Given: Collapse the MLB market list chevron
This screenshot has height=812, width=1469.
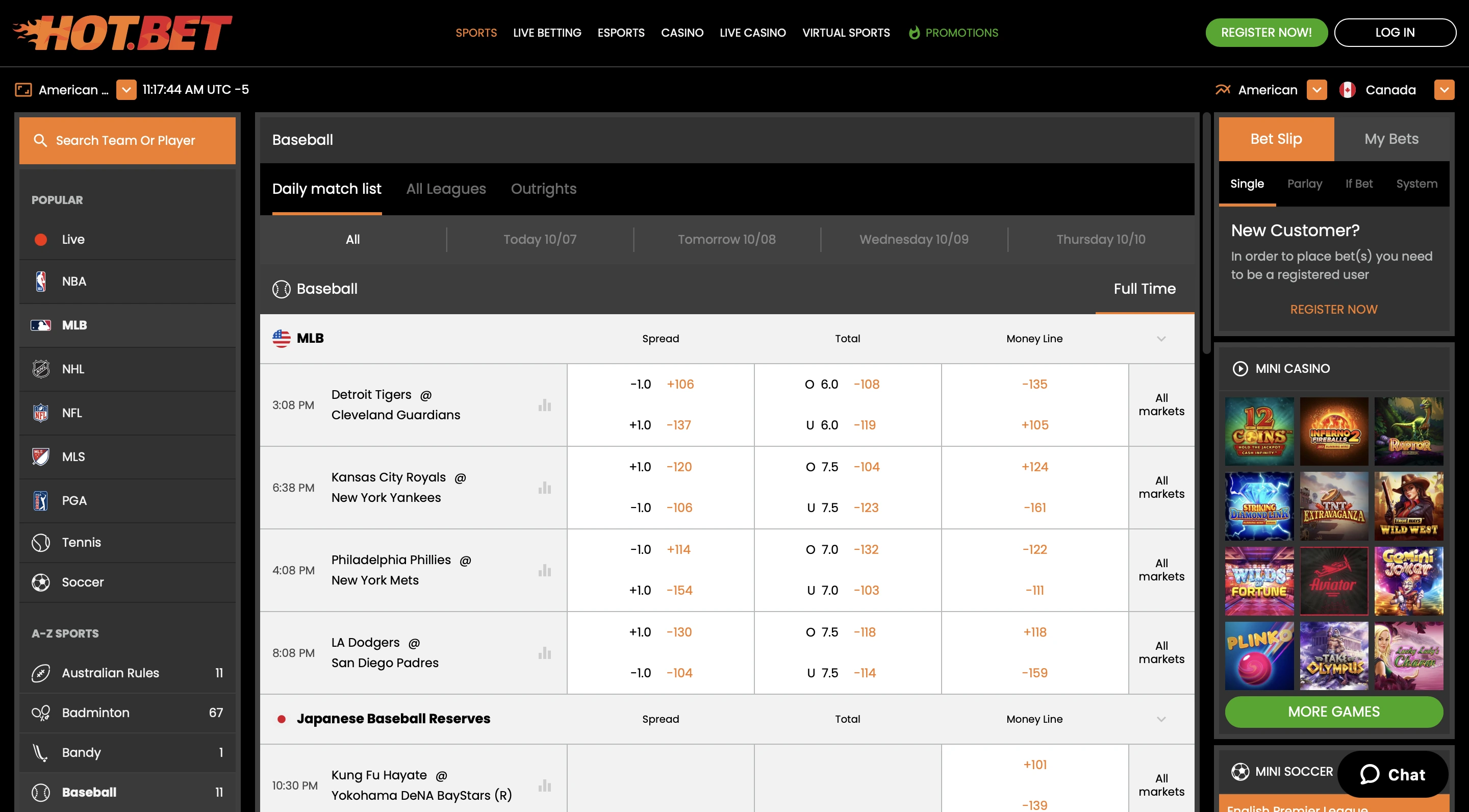Looking at the screenshot, I should (x=1161, y=338).
